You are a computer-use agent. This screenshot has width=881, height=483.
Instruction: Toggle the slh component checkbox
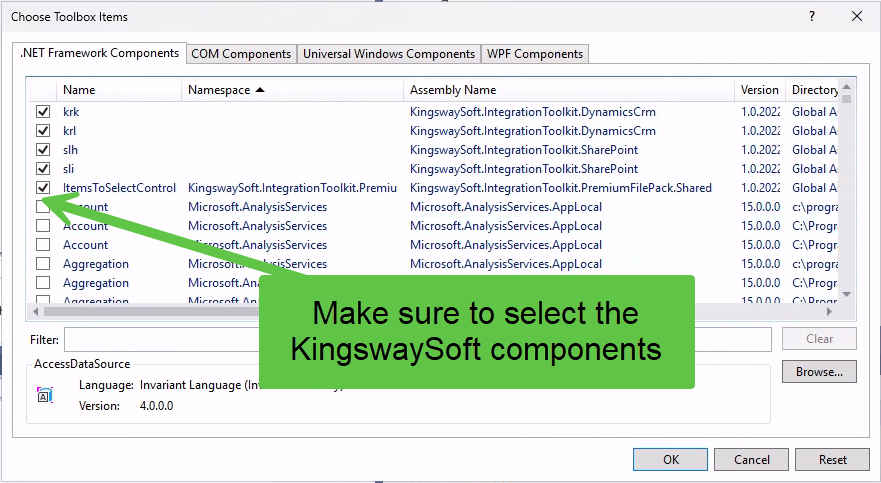coord(43,150)
